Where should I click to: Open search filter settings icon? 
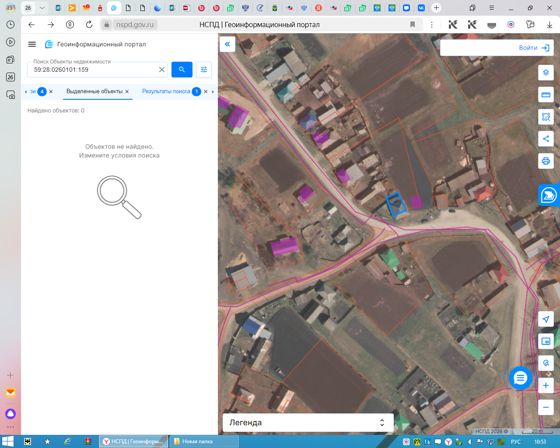coord(204,69)
